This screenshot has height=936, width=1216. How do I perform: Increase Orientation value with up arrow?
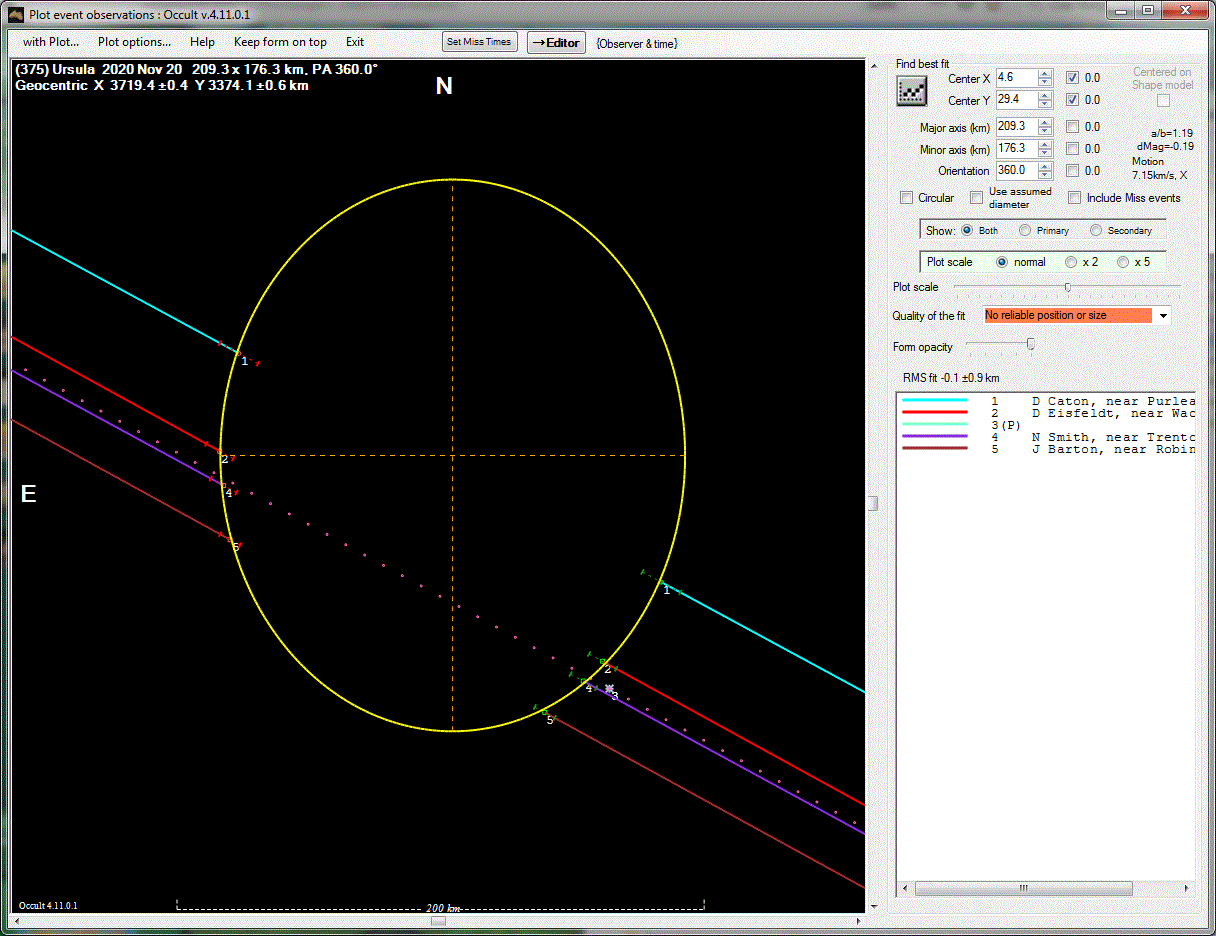click(1045, 167)
